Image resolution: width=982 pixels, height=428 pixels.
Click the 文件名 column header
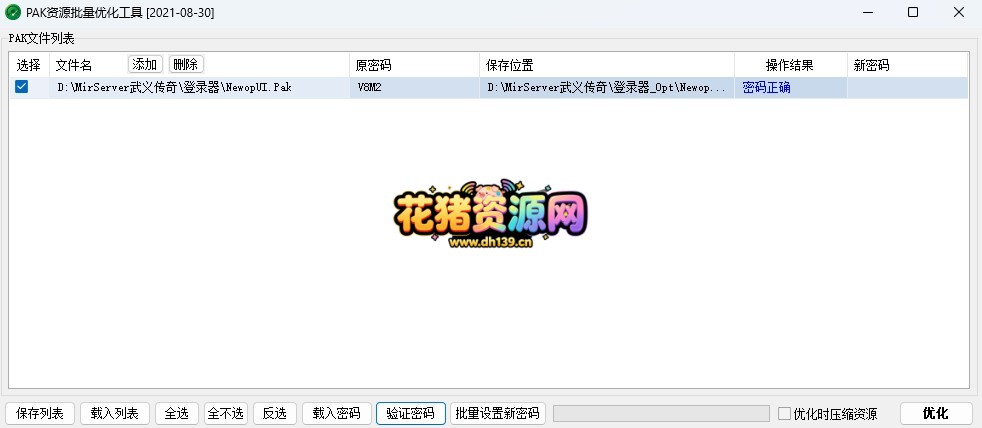click(199, 65)
